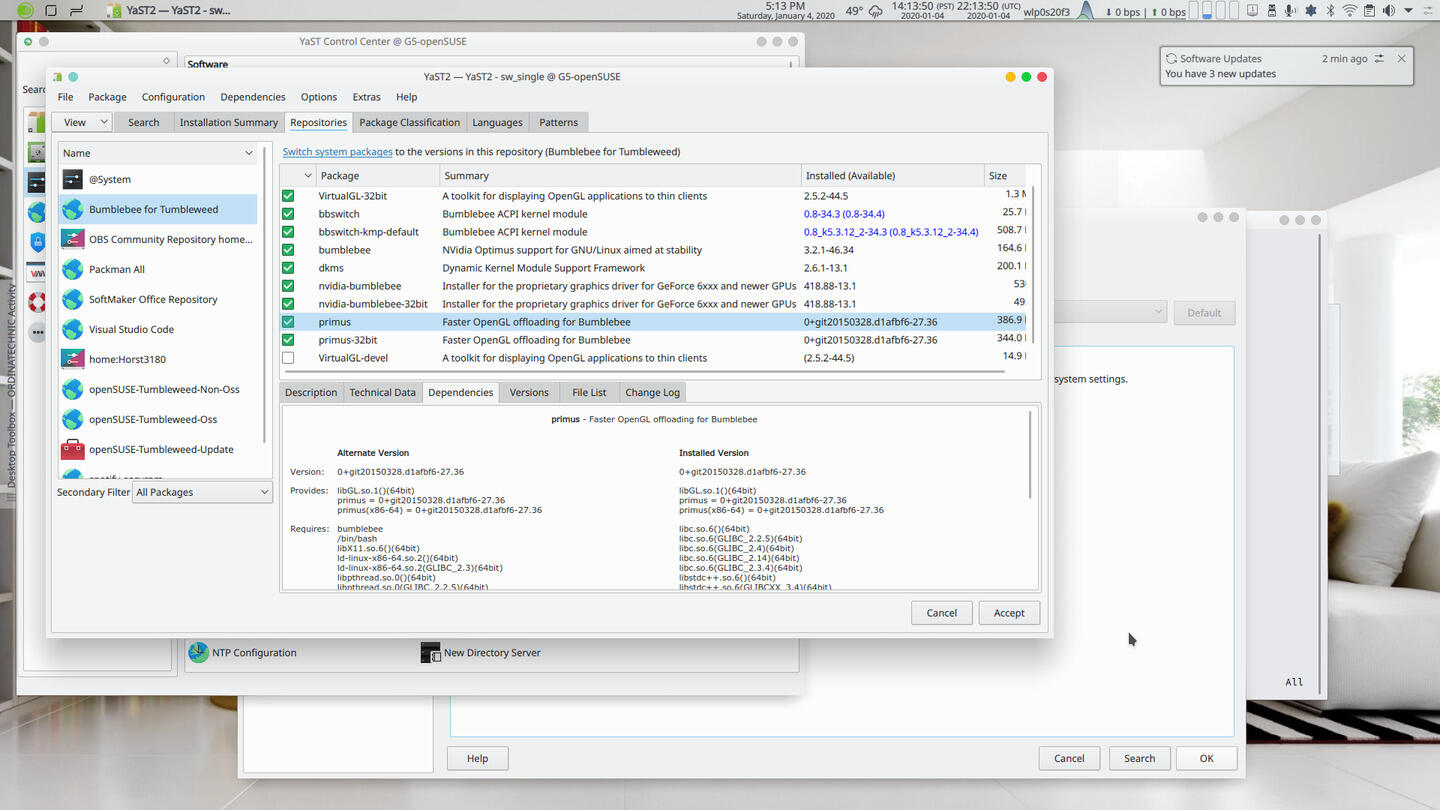The height and width of the screenshot is (810, 1440).
Task: Open the File List tab
Action: (589, 392)
